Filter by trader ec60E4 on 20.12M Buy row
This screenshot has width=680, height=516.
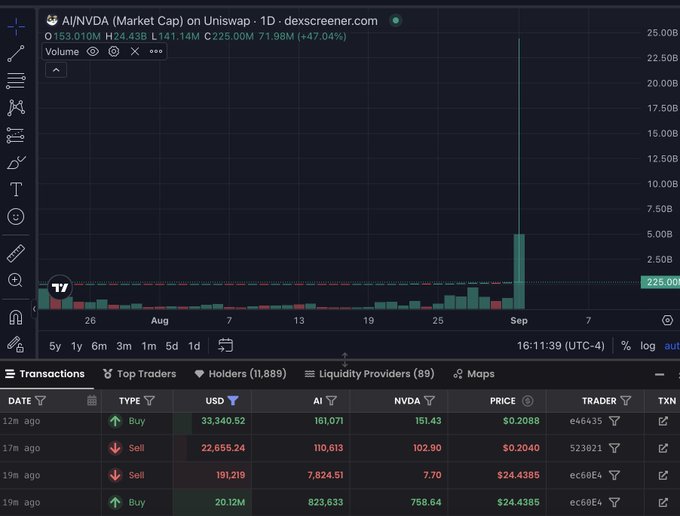614,502
